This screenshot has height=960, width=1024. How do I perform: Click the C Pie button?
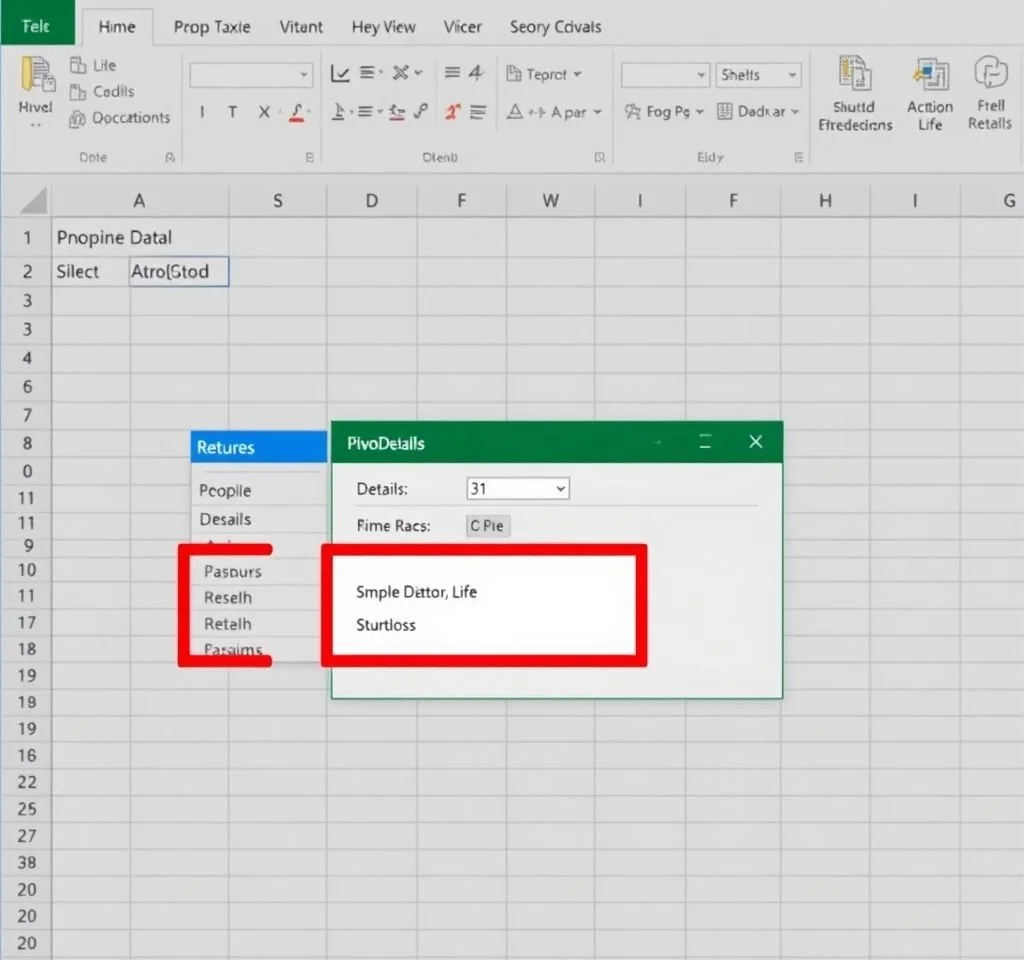tap(488, 526)
